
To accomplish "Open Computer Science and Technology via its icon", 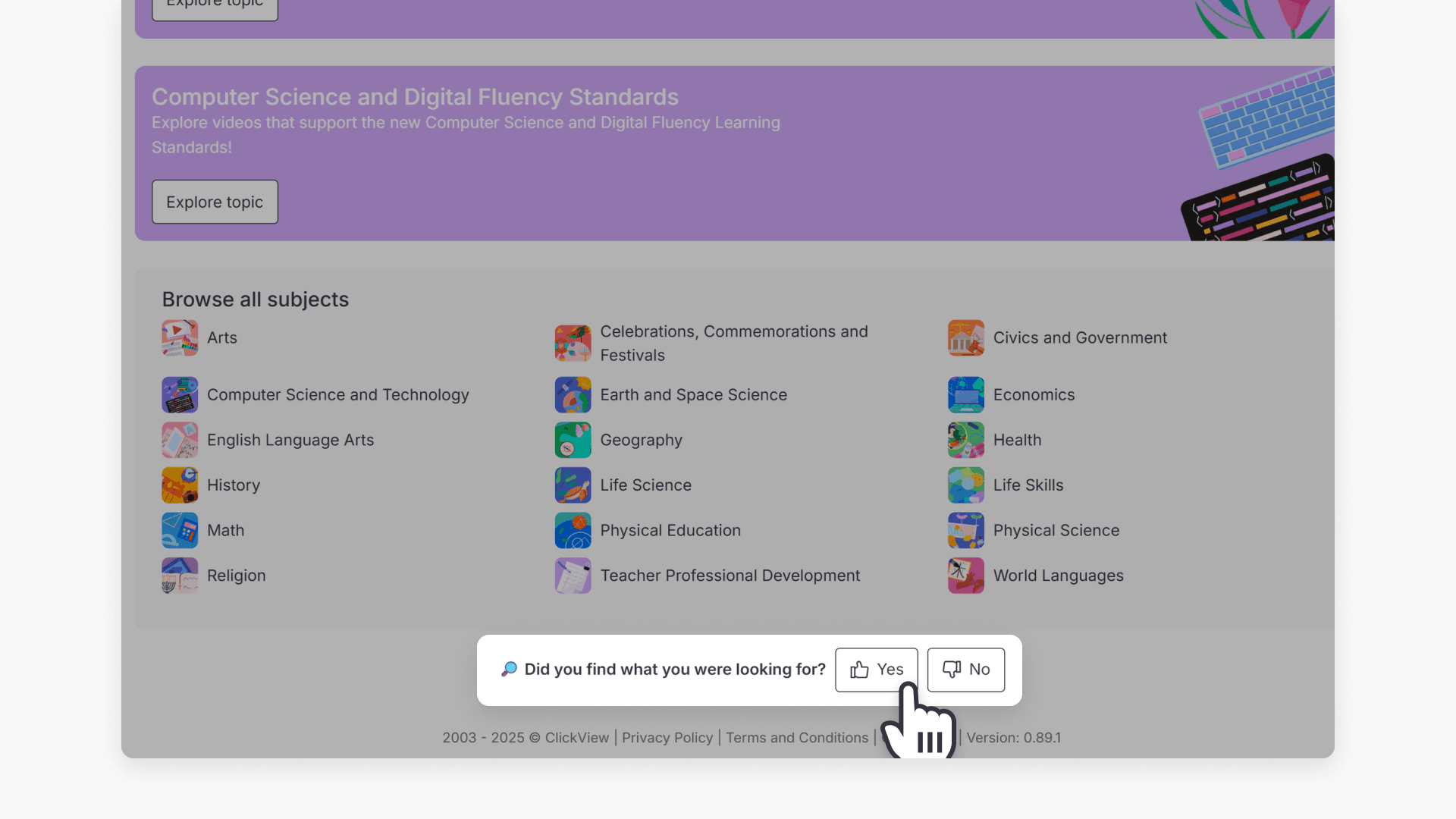I will (x=179, y=394).
